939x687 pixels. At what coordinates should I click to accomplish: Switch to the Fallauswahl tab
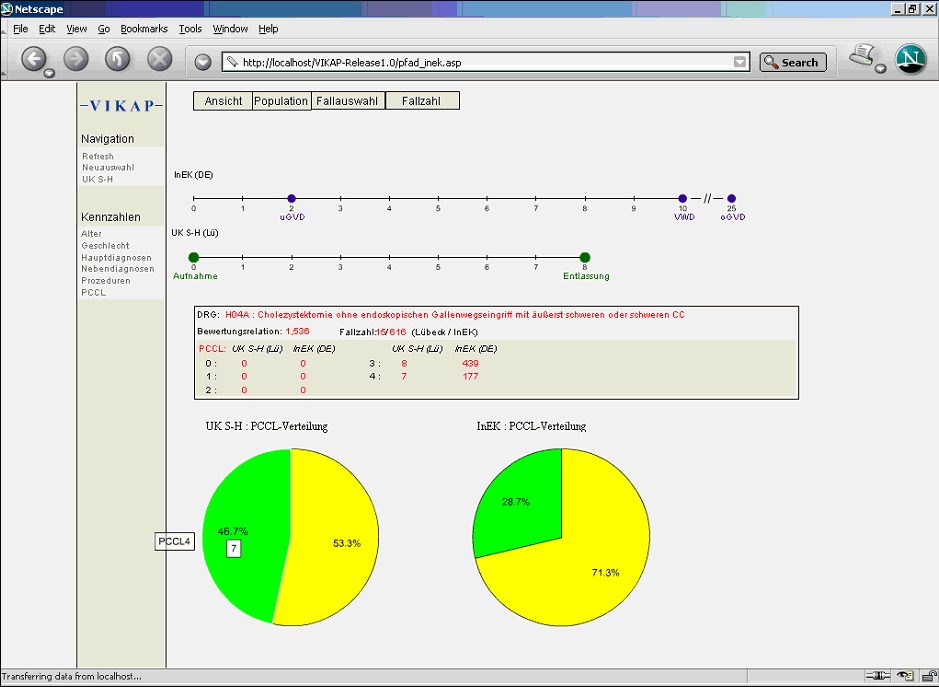[346, 101]
